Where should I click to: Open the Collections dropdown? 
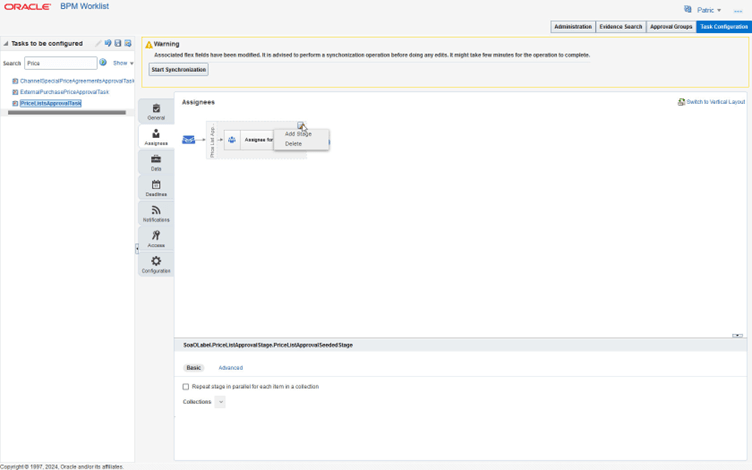(x=220, y=402)
